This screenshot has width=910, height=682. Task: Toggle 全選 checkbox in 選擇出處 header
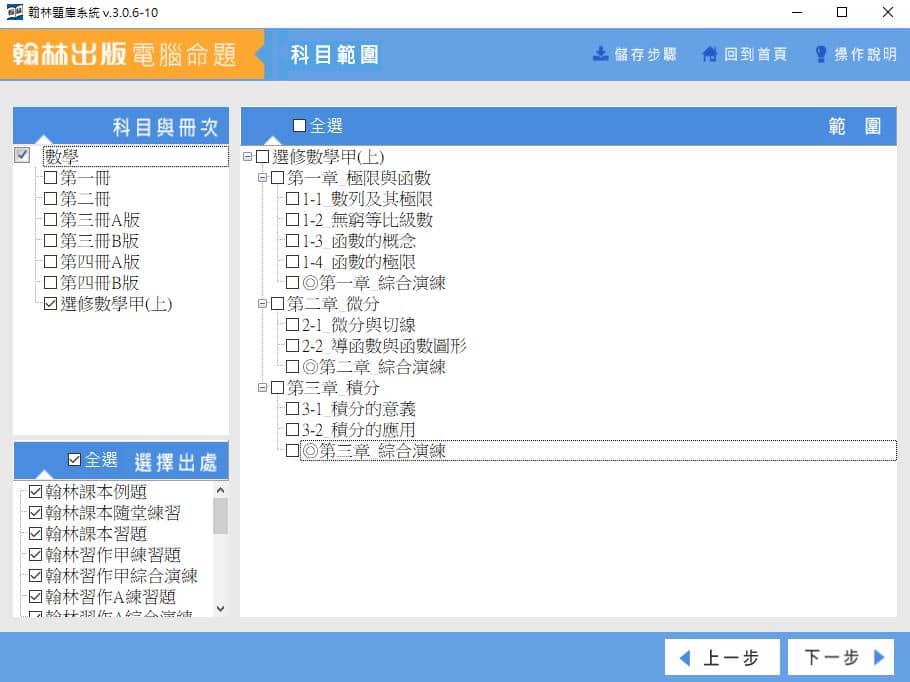[x=74, y=460]
